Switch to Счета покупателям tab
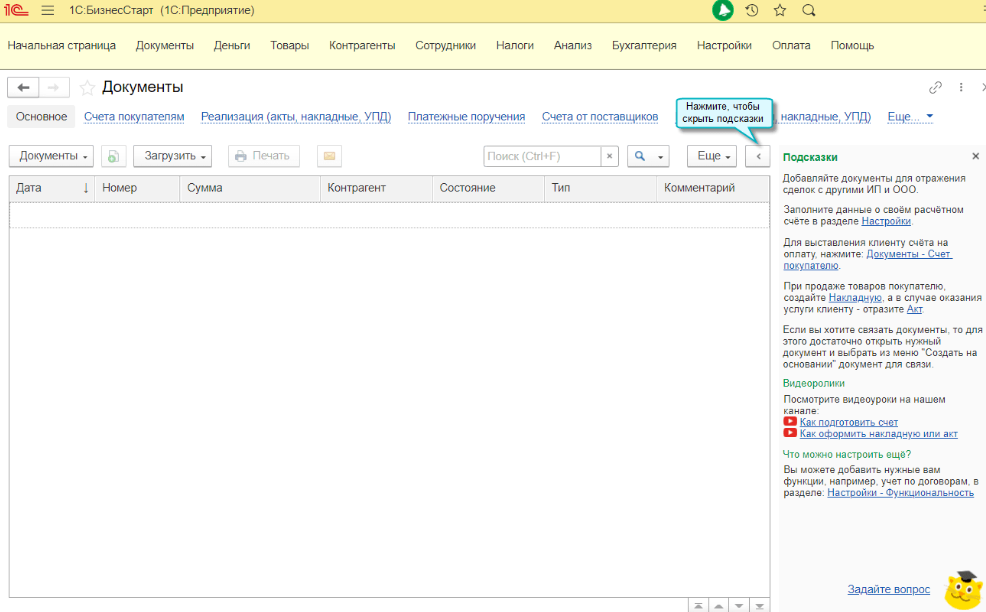Image resolution: width=986 pixels, height=612 pixels. click(x=134, y=117)
